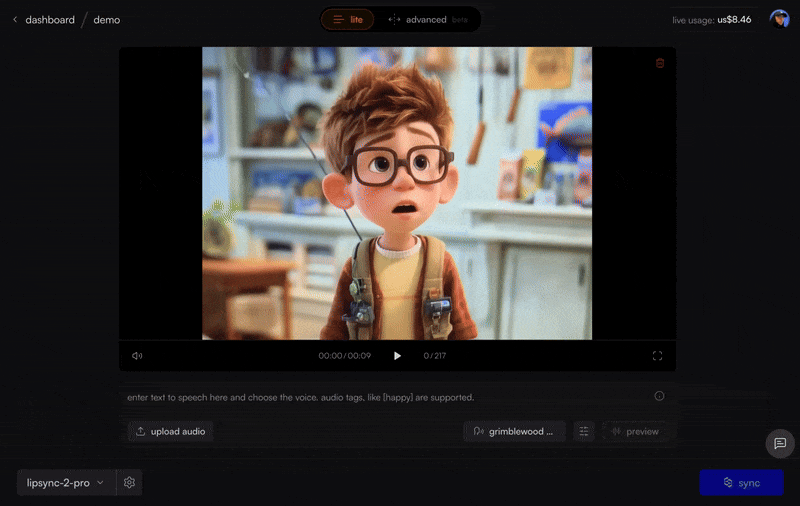Image resolution: width=800 pixels, height=506 pixels.
Task: Go to dashboard breadcrumb
Action: (x=50, y=20)
